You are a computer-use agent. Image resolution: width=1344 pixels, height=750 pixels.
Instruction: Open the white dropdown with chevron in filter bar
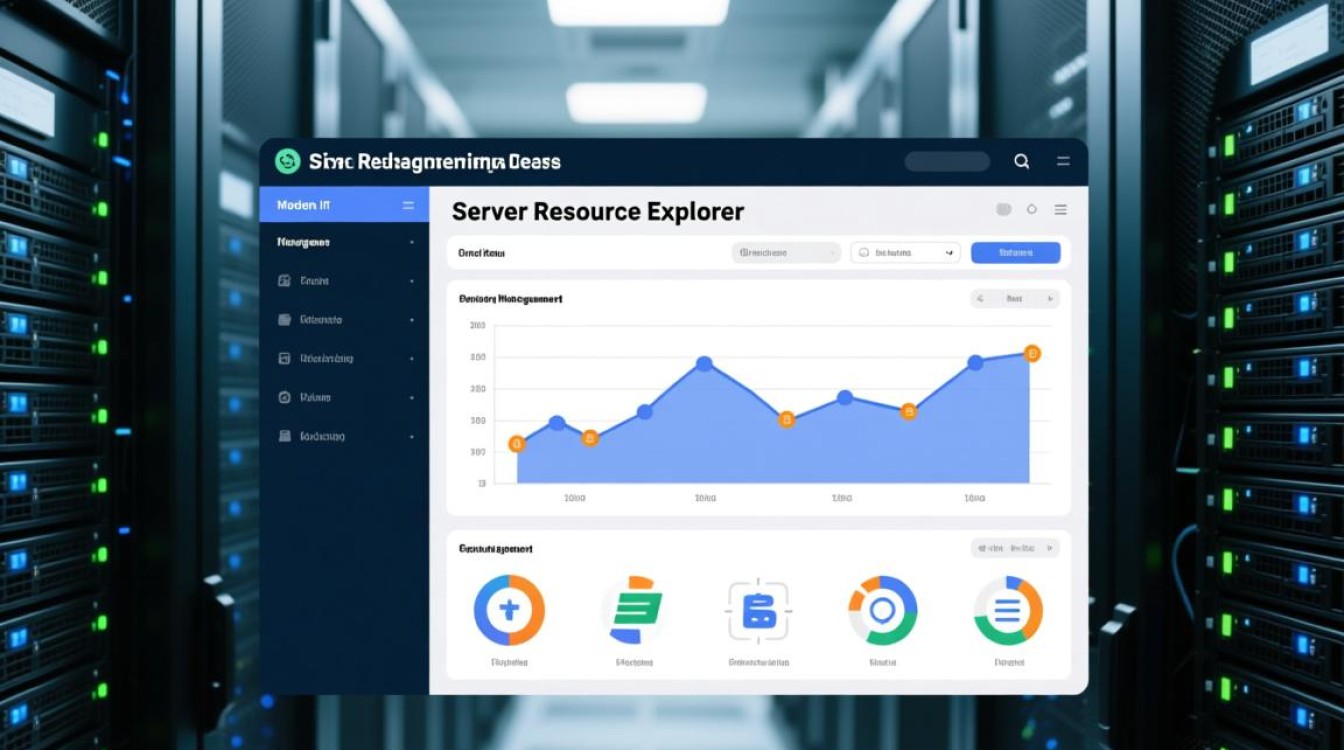(905, 253)
